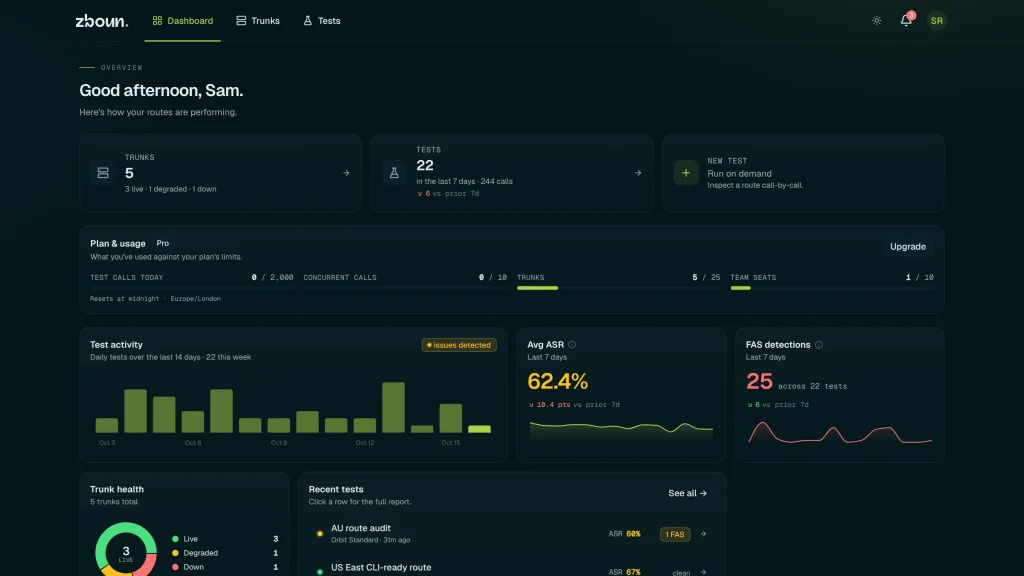Click the 1 FAS badge

pos(675,534)
